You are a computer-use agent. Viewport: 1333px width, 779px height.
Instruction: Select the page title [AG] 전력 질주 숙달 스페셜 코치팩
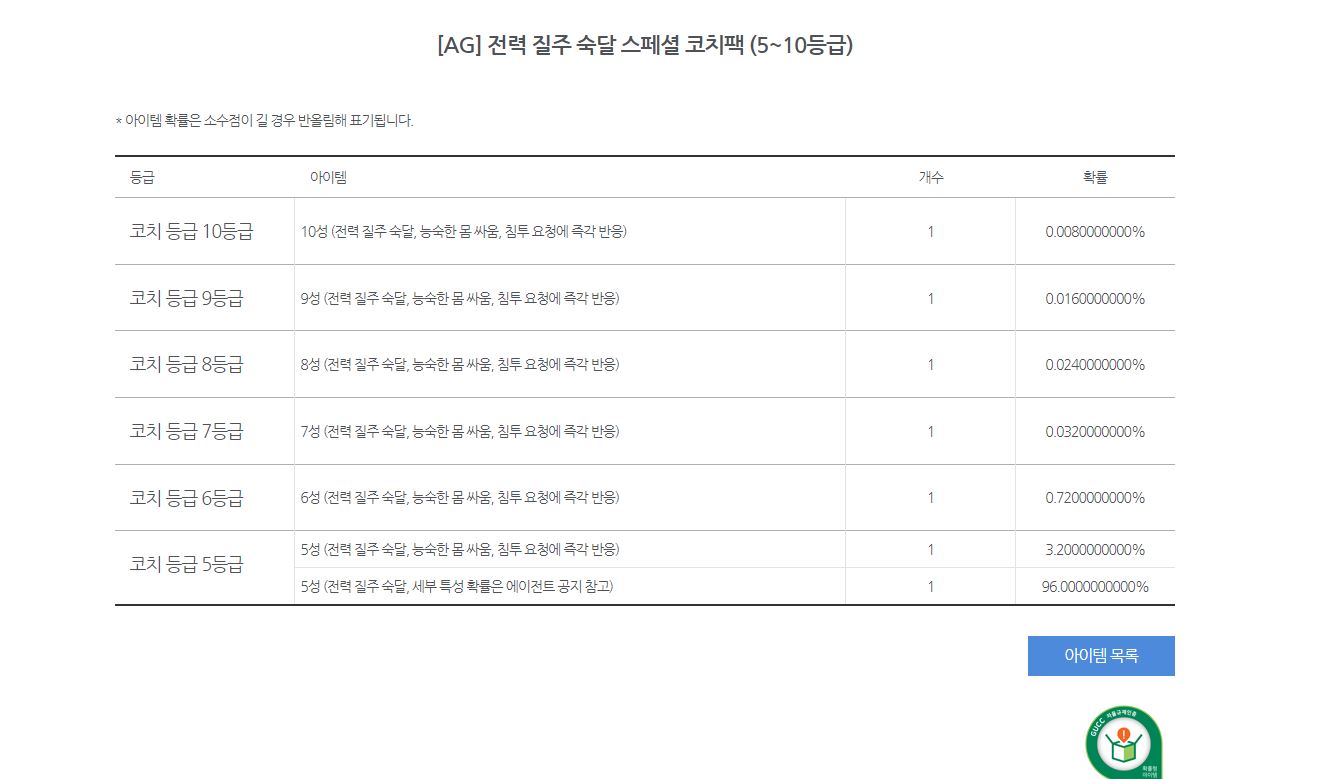[x=645, y=46]
